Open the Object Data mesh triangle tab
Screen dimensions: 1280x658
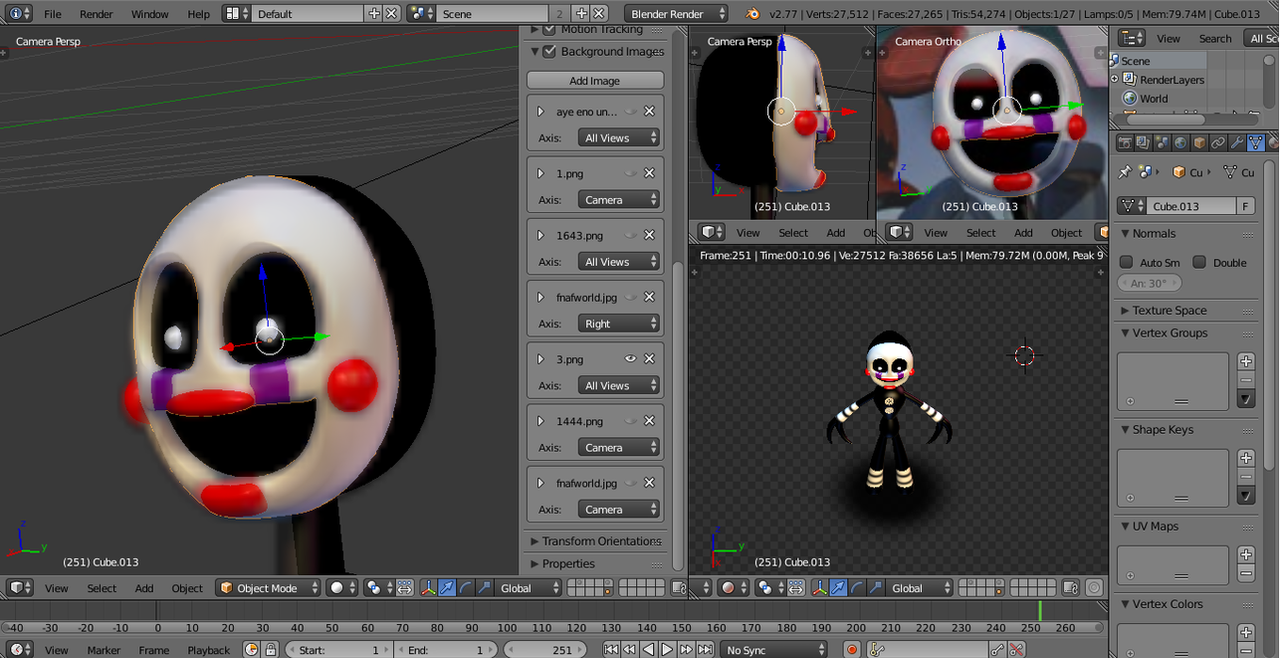click(1256, 143)
